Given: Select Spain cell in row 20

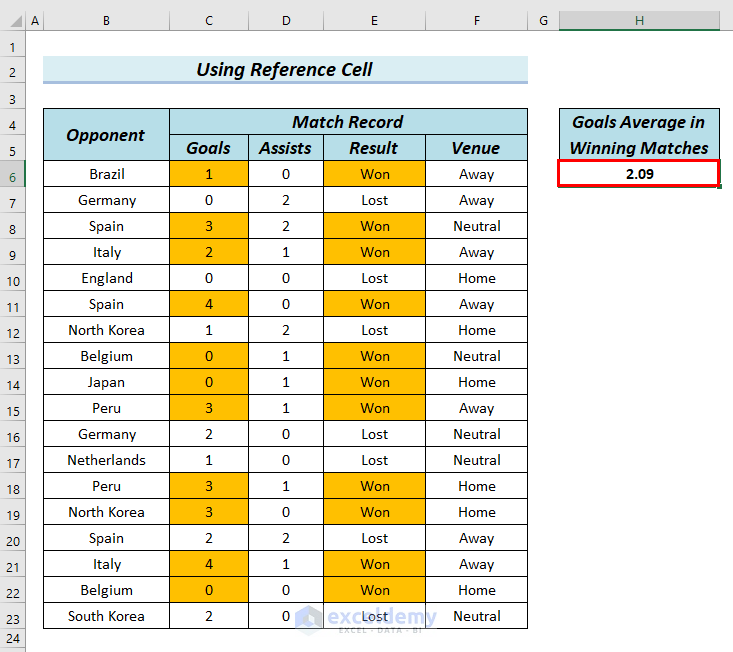Looking at the screenshot, I should click(x=106, y=538).
